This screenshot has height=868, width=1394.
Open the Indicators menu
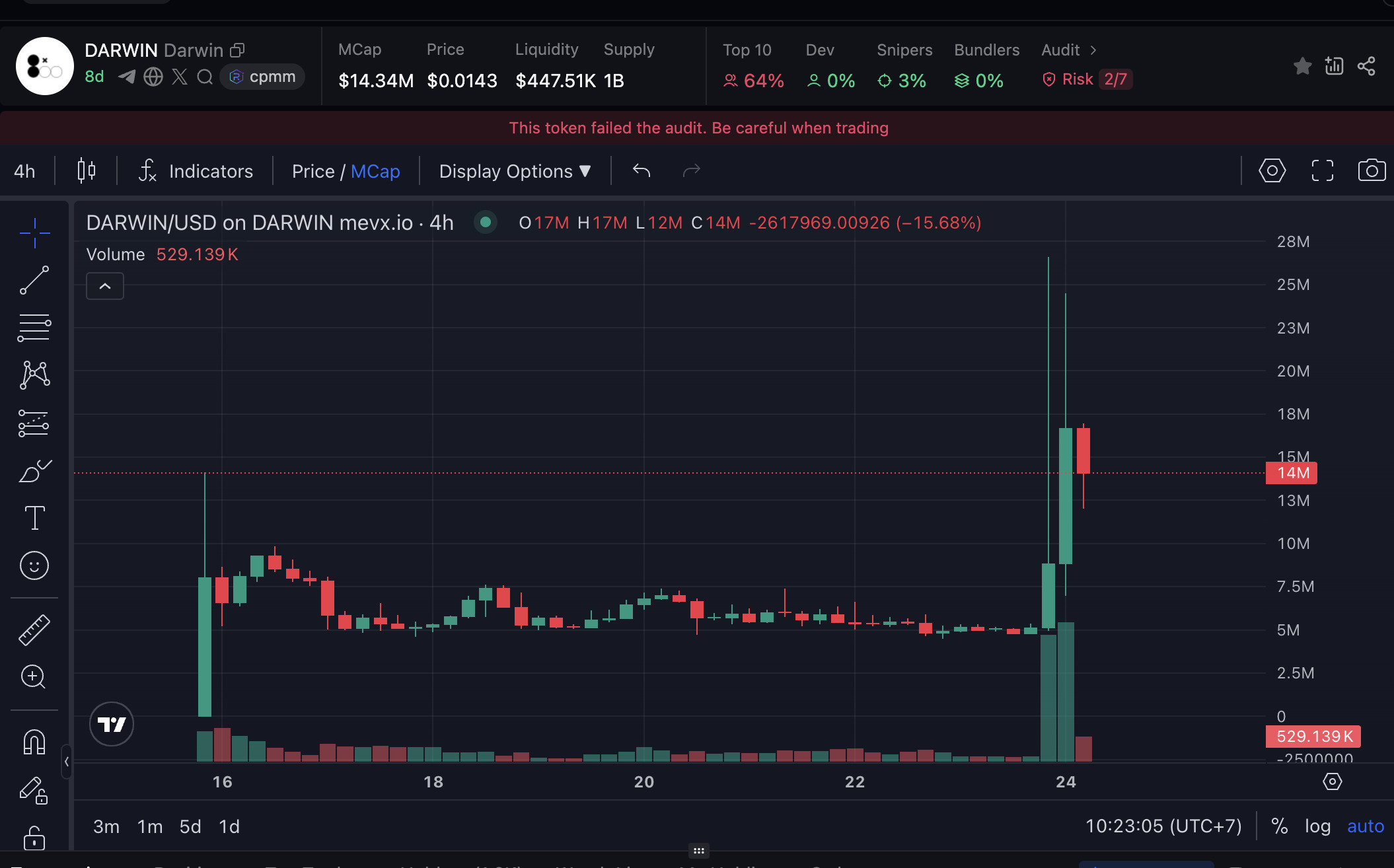(x=196, y=171)
